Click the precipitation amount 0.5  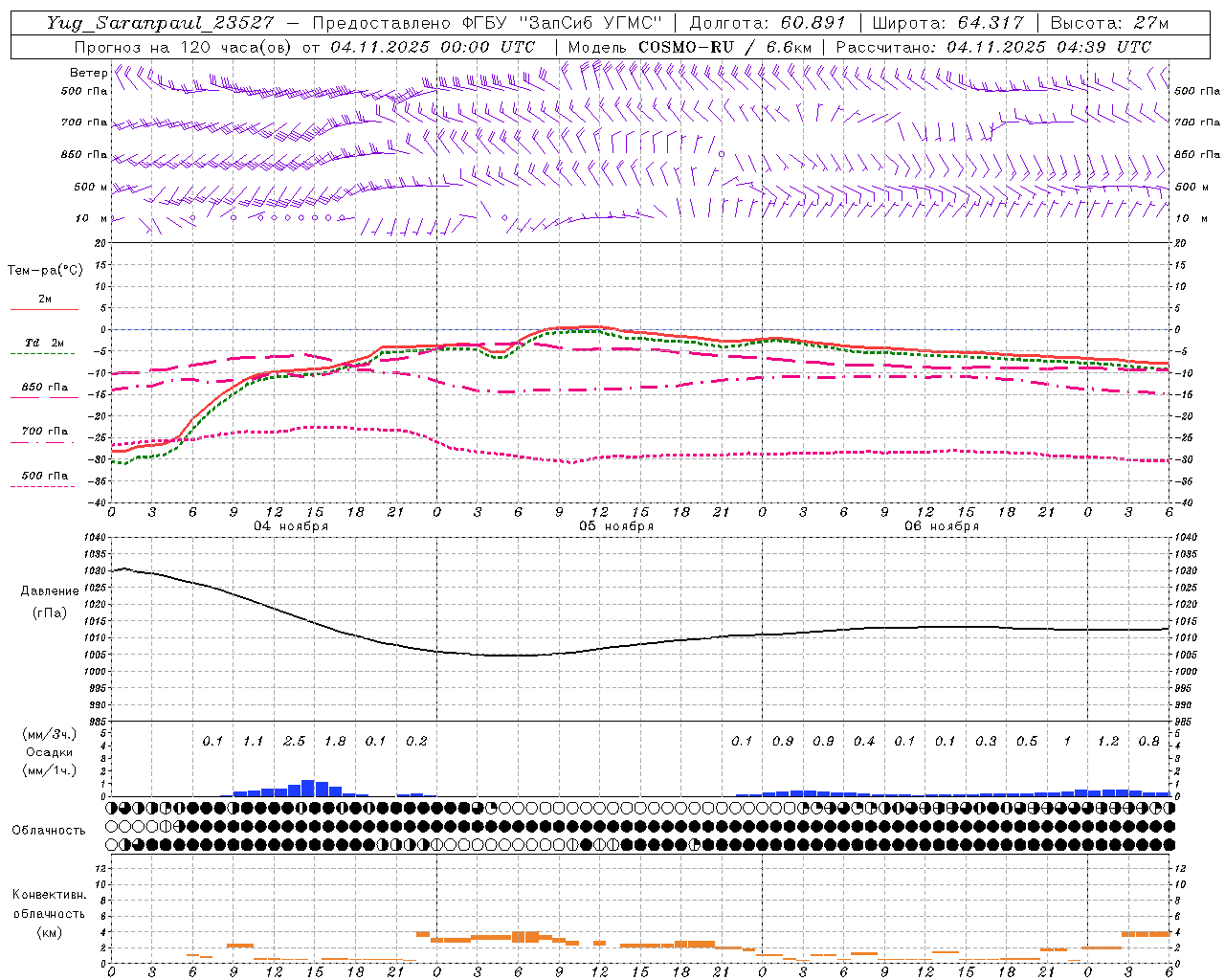[1027, 742]
